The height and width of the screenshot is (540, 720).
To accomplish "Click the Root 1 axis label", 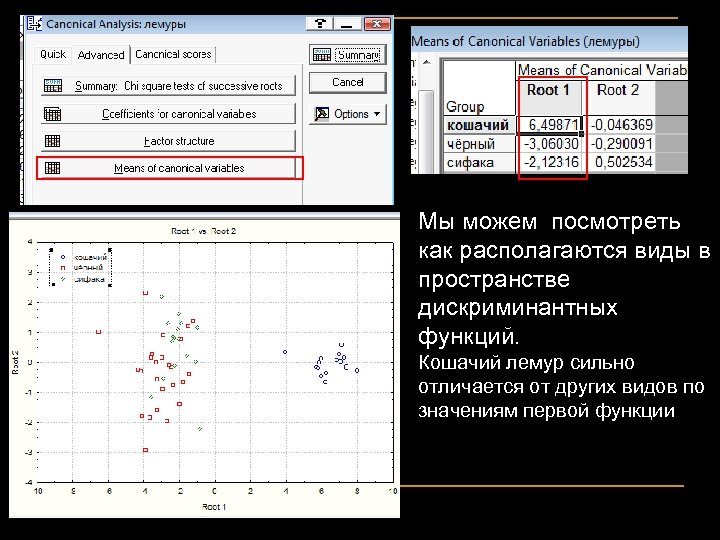I will [x=214, y=507].
